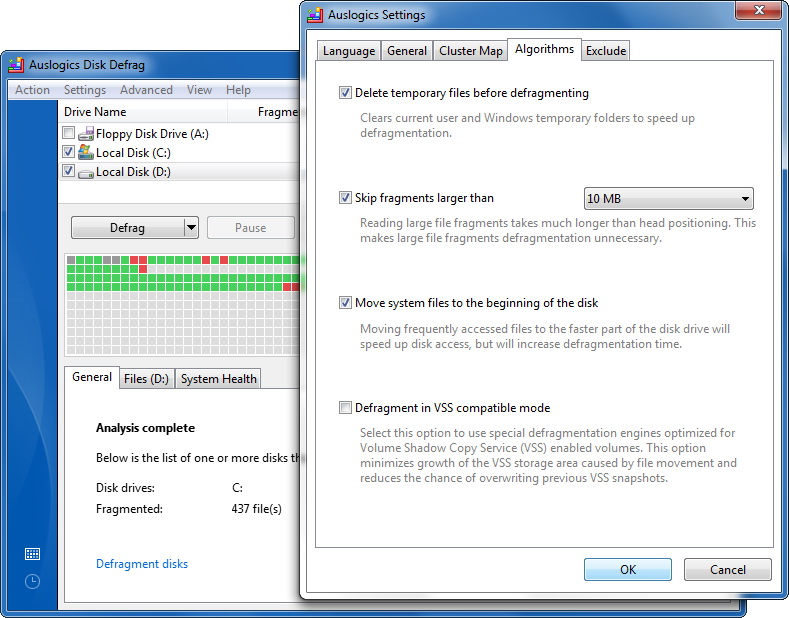This screenshot has height=618, width=789.
Task: Confirm settings with the OK button
Action: click(x=627, y=569)
